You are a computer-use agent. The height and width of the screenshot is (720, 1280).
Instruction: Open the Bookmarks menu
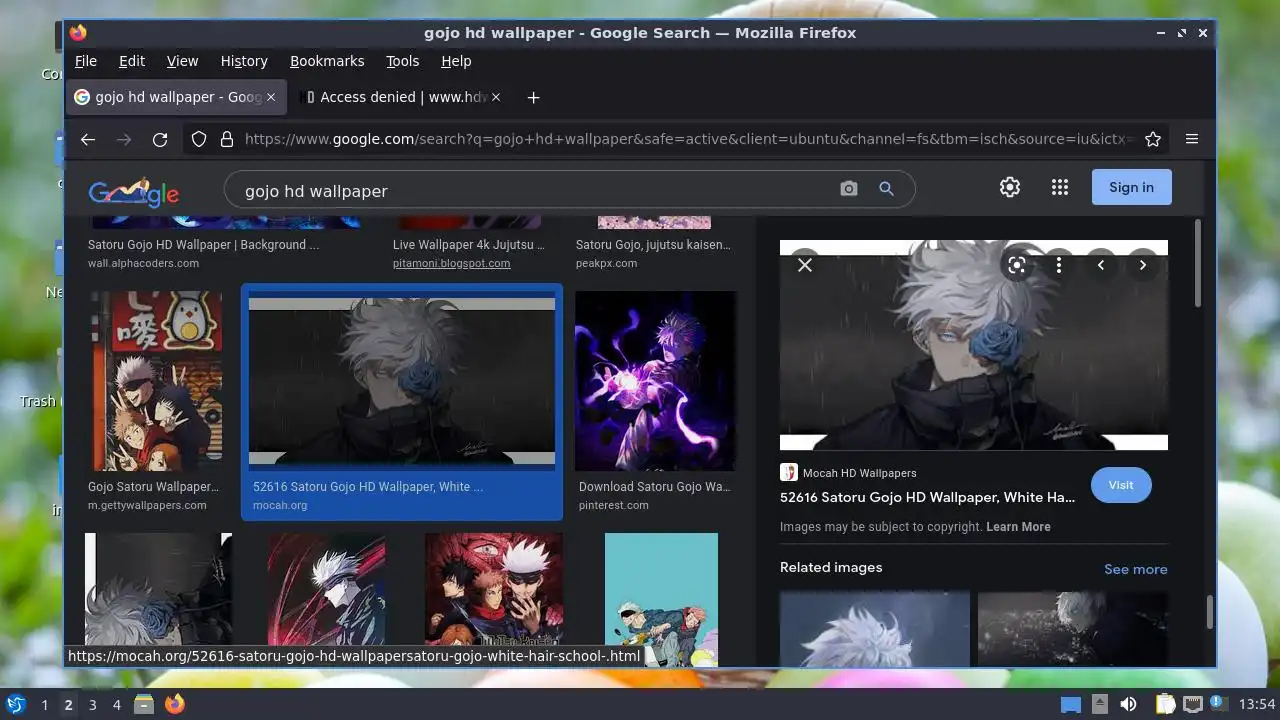pyautogui.click(x=327, y=61)
